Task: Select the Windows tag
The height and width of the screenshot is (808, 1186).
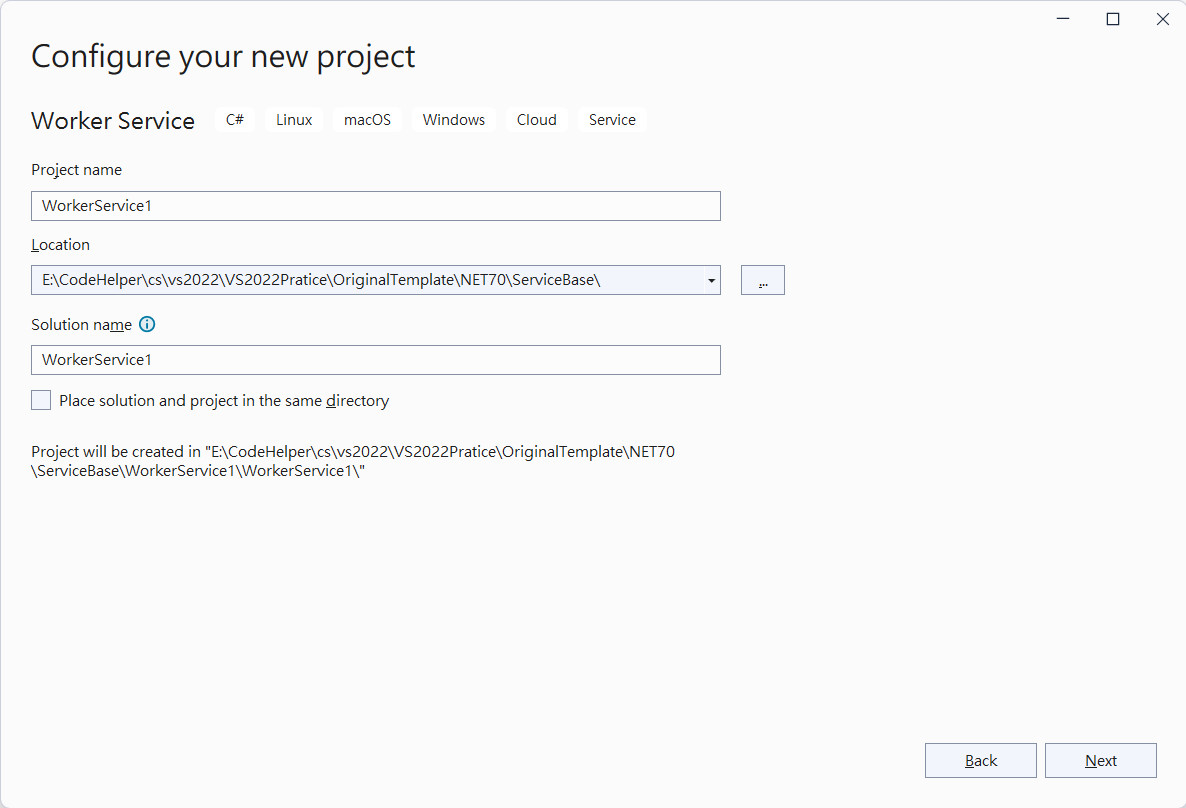Action: click(454, 120)
